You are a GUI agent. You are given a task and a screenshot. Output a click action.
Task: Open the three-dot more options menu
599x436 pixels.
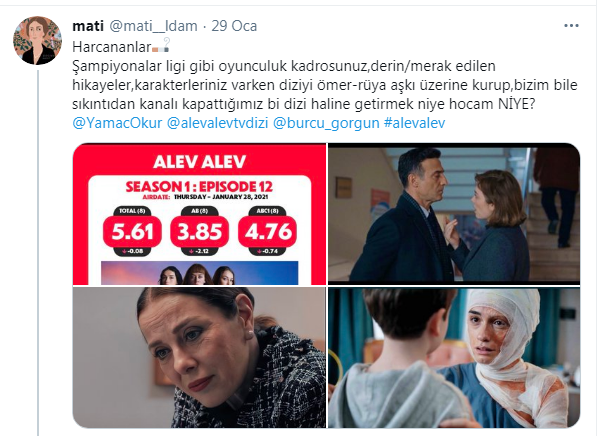click(x=571, y=26)
